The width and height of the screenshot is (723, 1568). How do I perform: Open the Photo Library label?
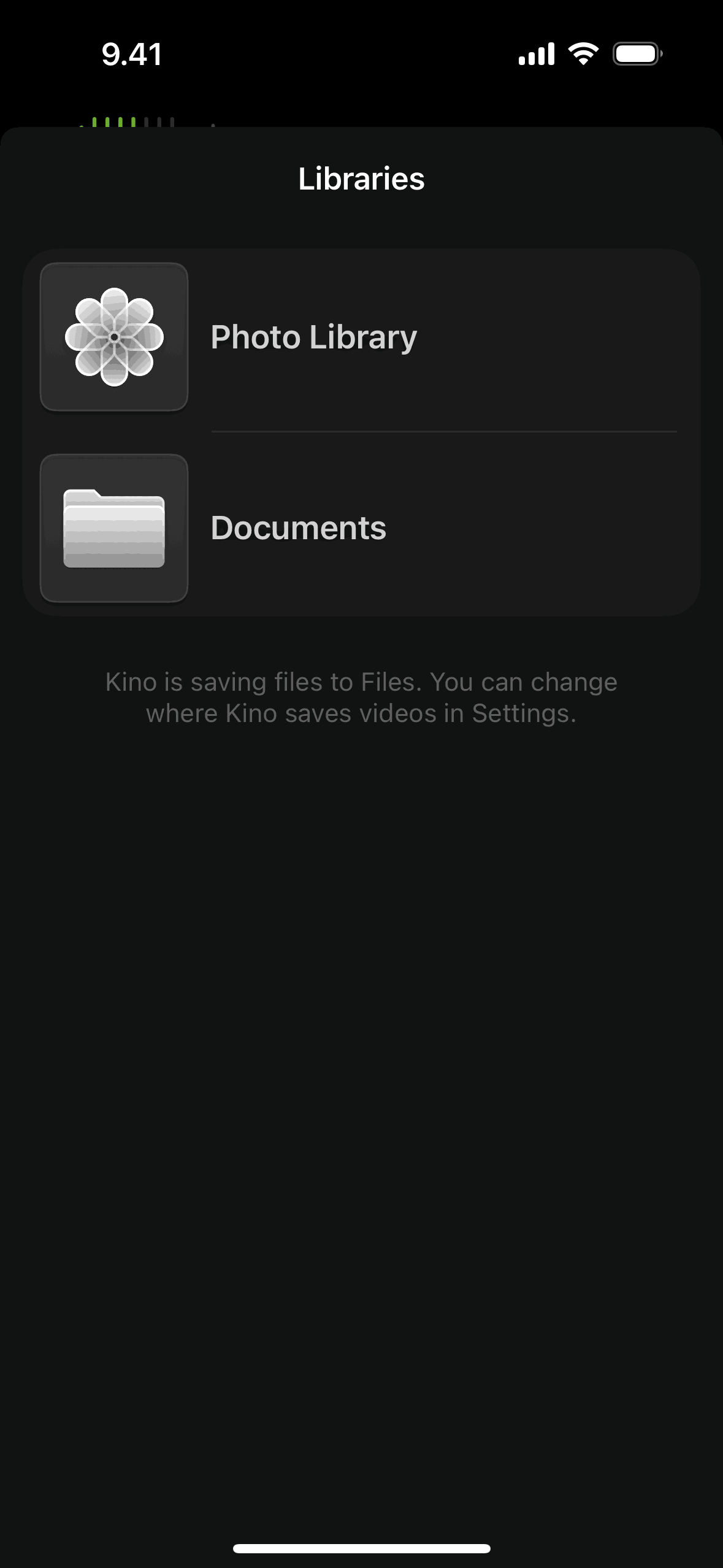pyautogui.click(x=314, y=337)
